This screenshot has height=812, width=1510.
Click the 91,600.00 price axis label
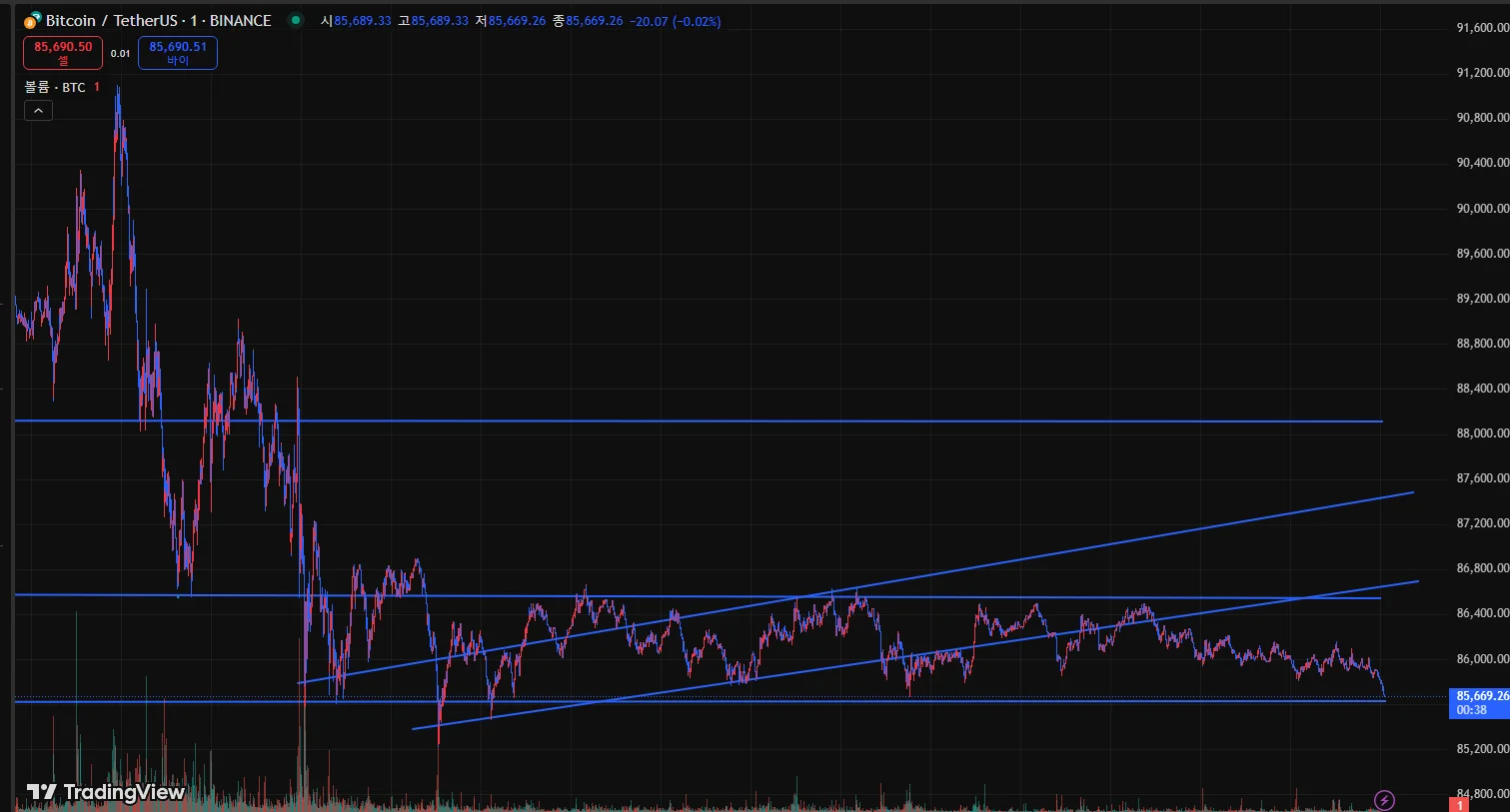tap(1482, 28)
